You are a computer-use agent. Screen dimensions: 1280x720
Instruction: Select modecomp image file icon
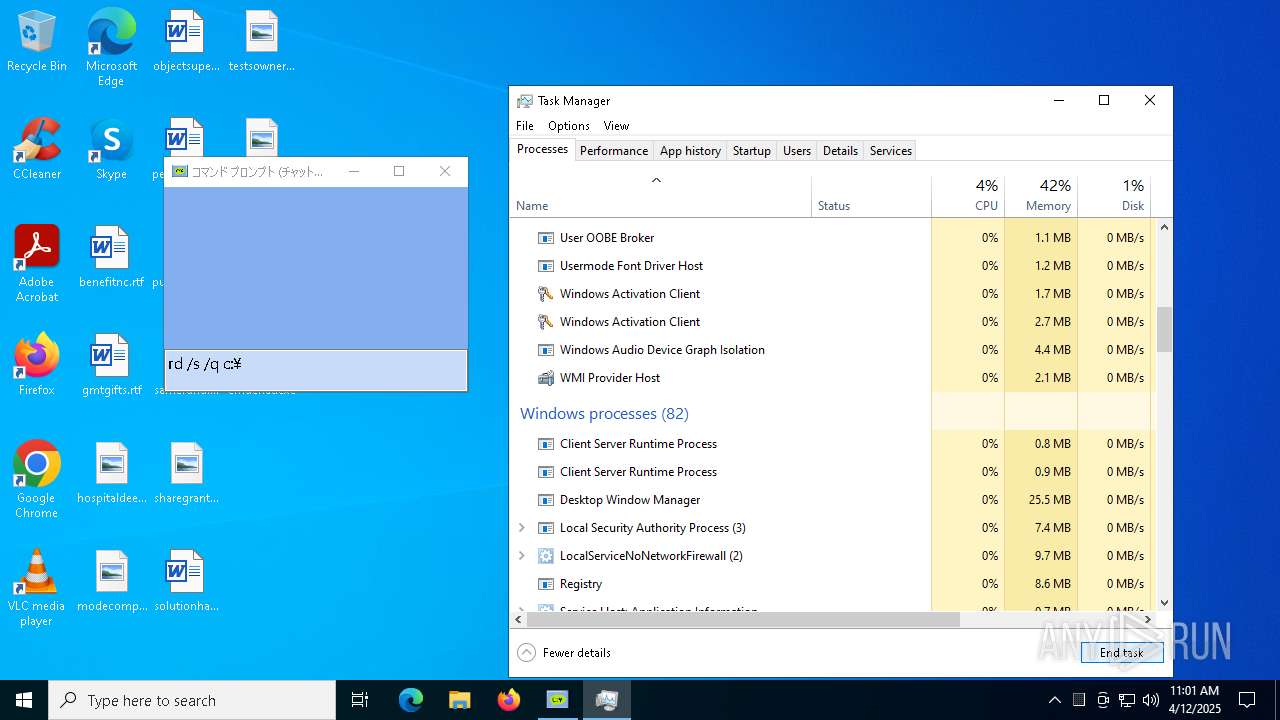click(x=112, y=582)
